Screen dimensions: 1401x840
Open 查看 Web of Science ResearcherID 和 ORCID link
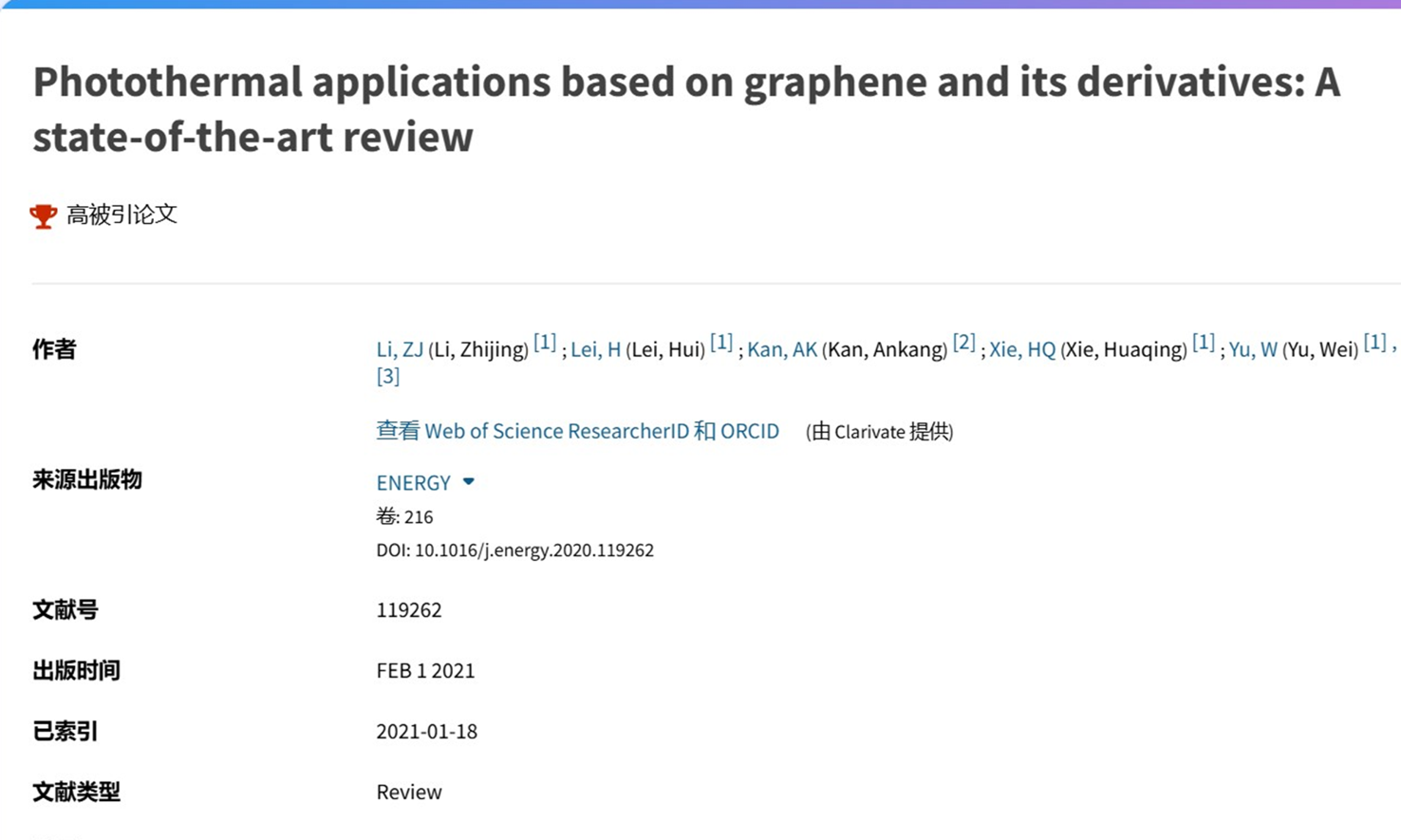point(577,431)
